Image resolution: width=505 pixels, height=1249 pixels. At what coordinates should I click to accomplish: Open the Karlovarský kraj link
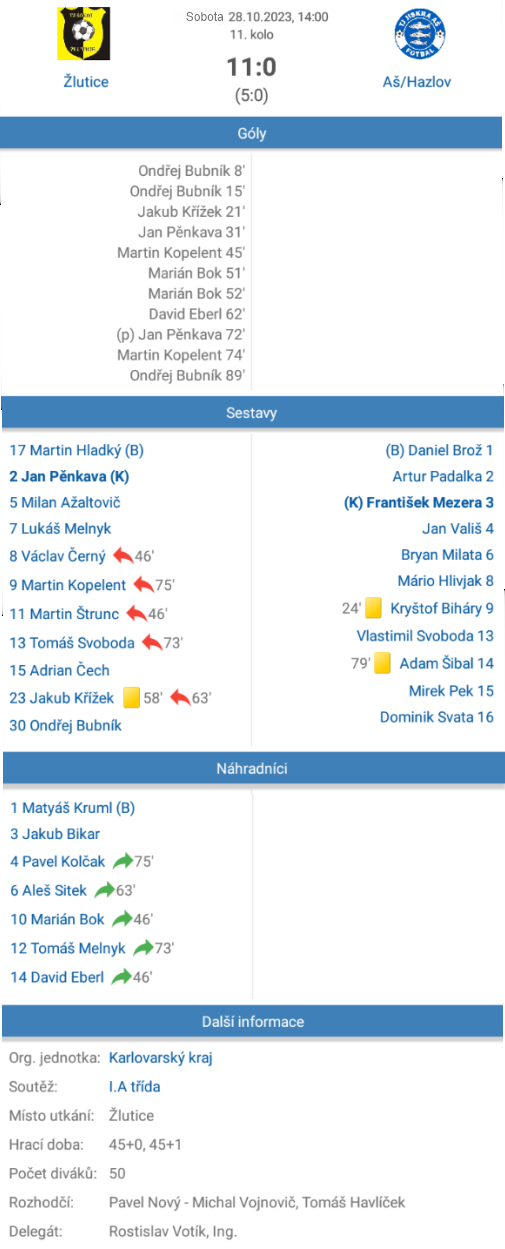(x=160, y=1057)
